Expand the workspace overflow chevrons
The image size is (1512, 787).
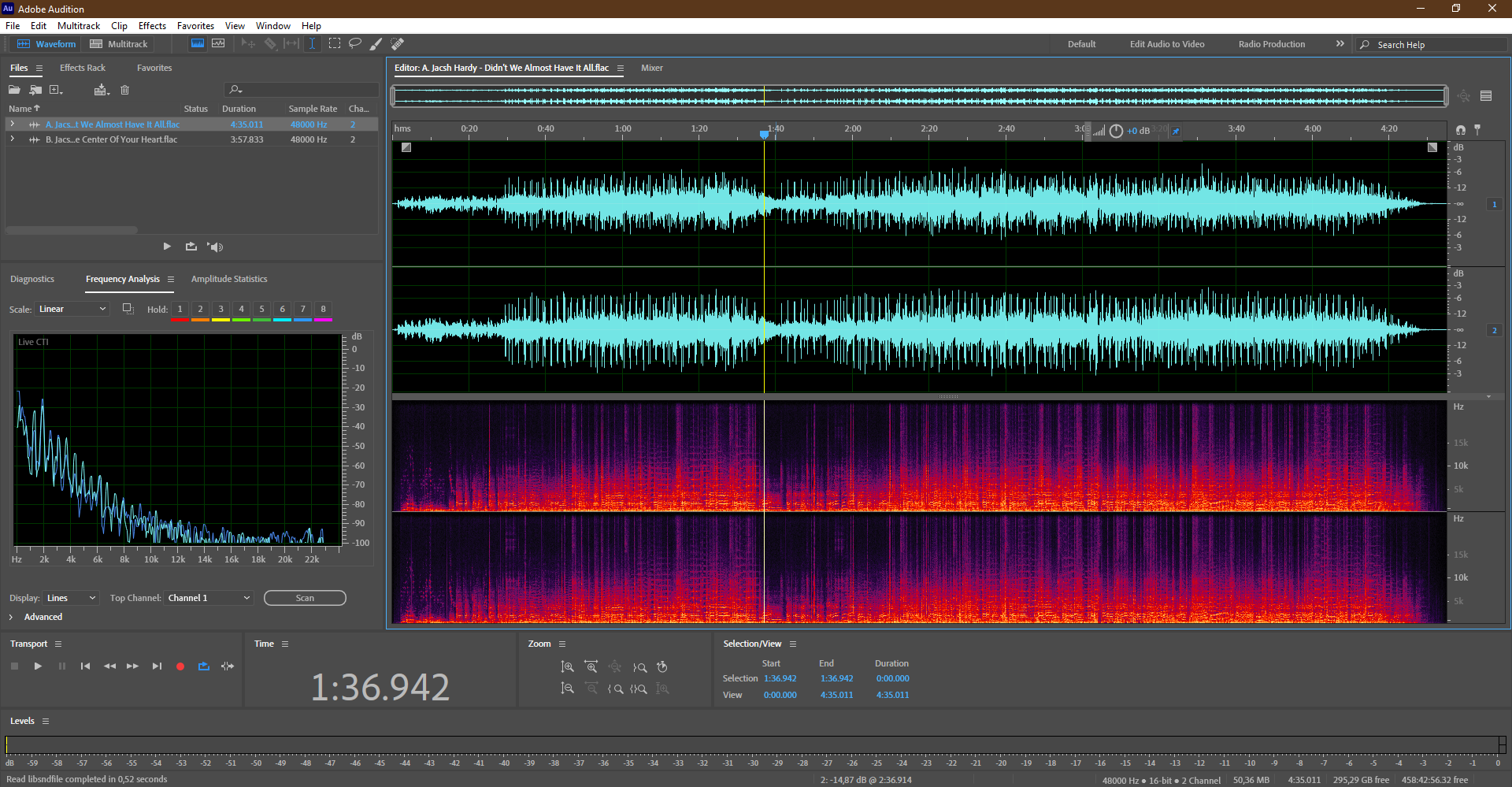pos(1340,44)
